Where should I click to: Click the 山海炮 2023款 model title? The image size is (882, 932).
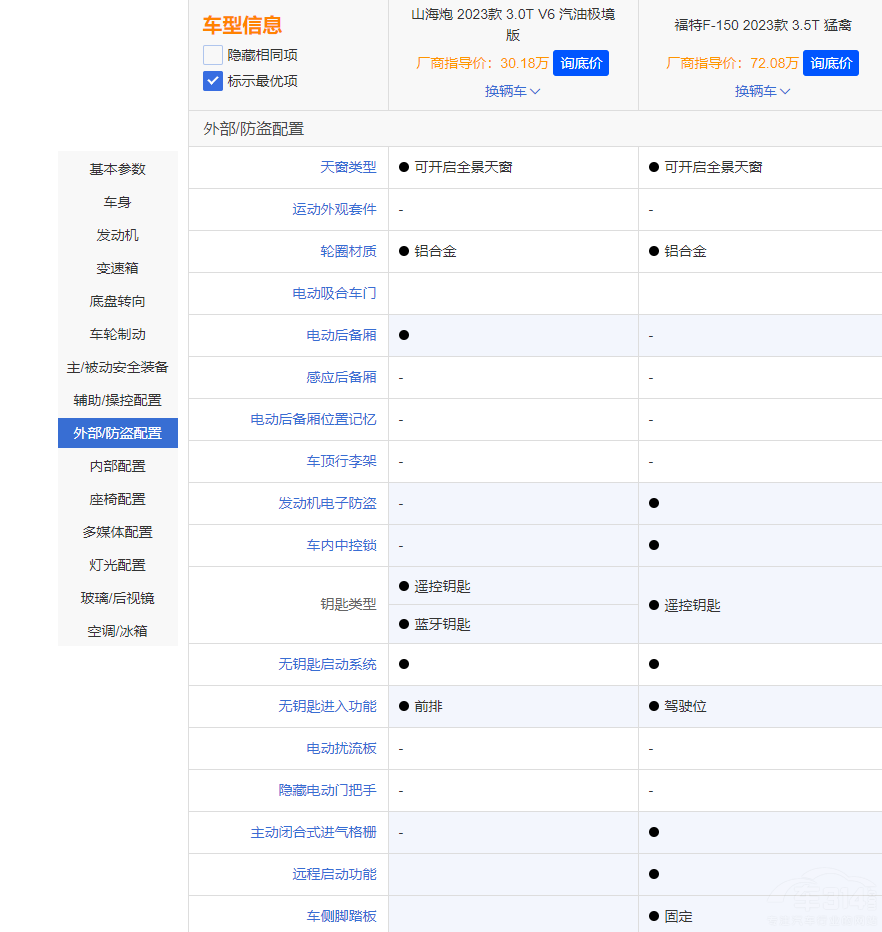click(513, 24)
